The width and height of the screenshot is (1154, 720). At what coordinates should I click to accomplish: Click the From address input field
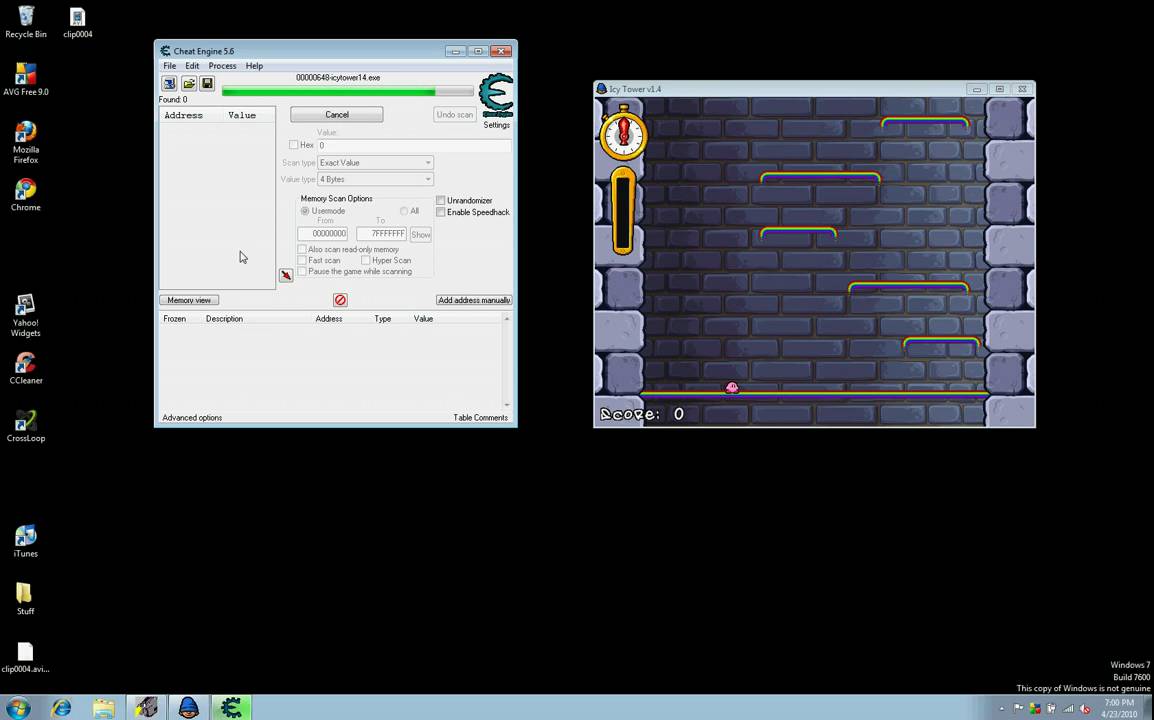(322, 233)
